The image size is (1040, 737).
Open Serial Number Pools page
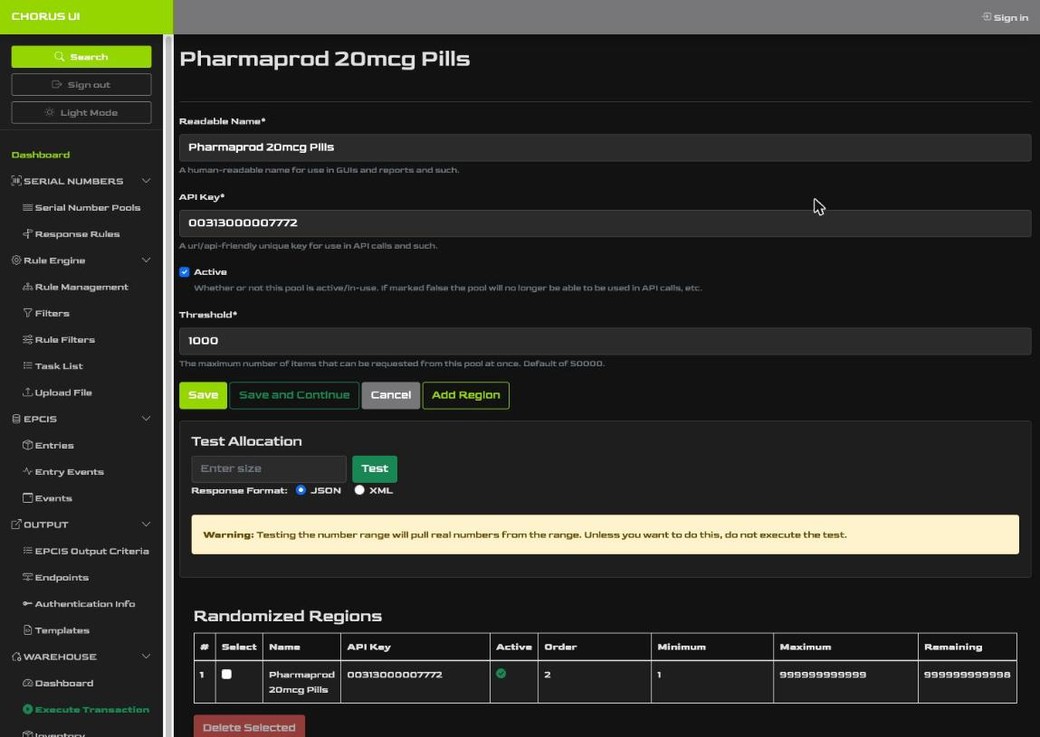click(x=88, y=208)
